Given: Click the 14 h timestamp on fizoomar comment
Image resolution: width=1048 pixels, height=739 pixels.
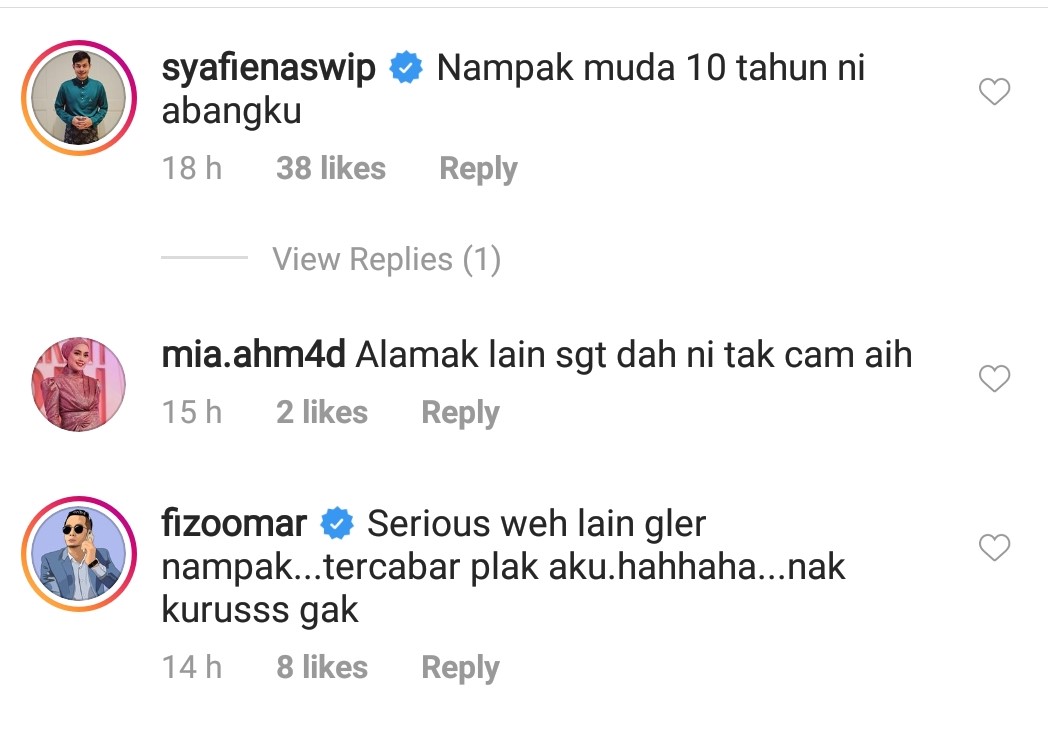Looking at the screenshot, I should click(192, 667).
